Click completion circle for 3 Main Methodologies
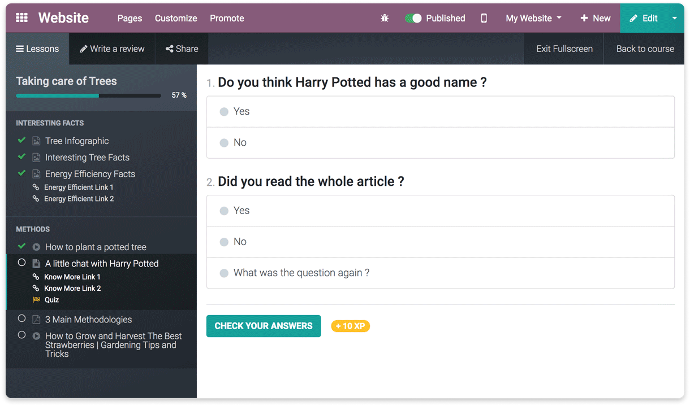Screen dimensions: 690x406 pos(22,318)
